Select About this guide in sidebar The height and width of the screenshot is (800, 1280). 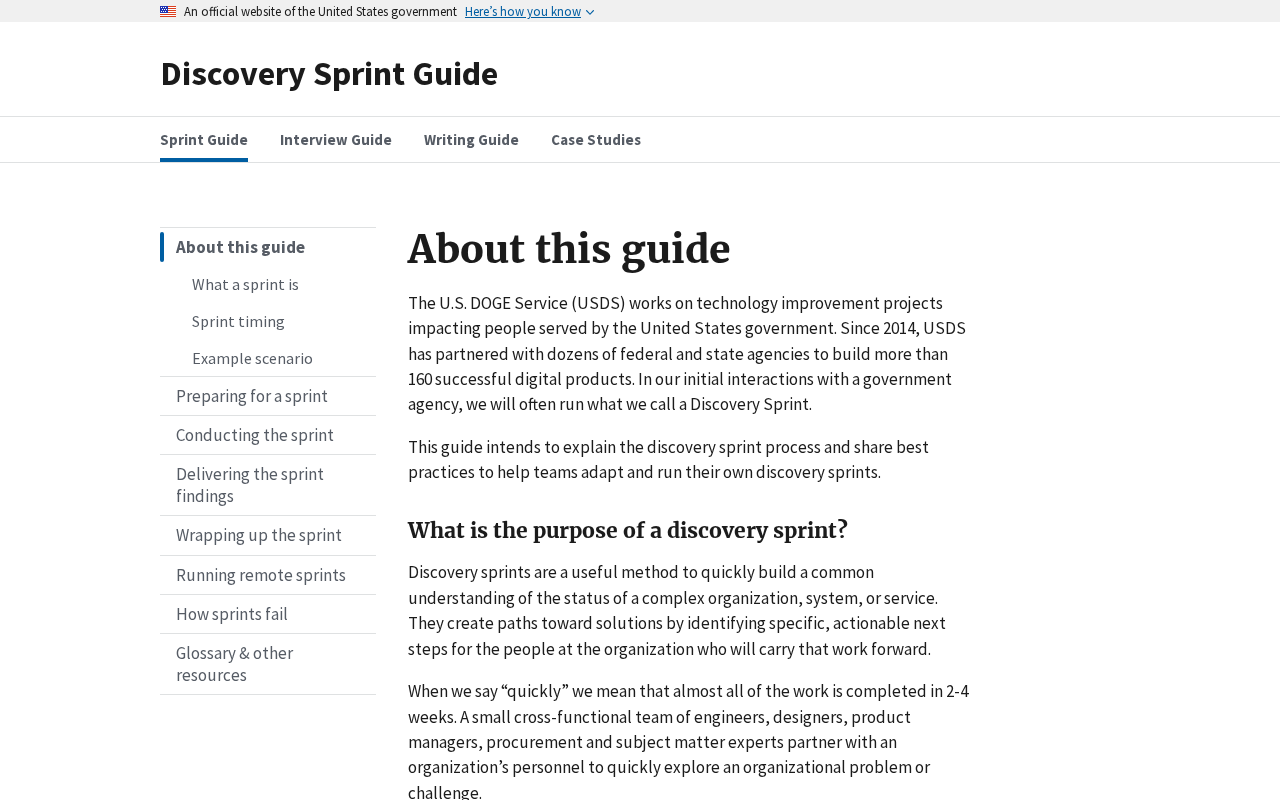tap(268, 247)
